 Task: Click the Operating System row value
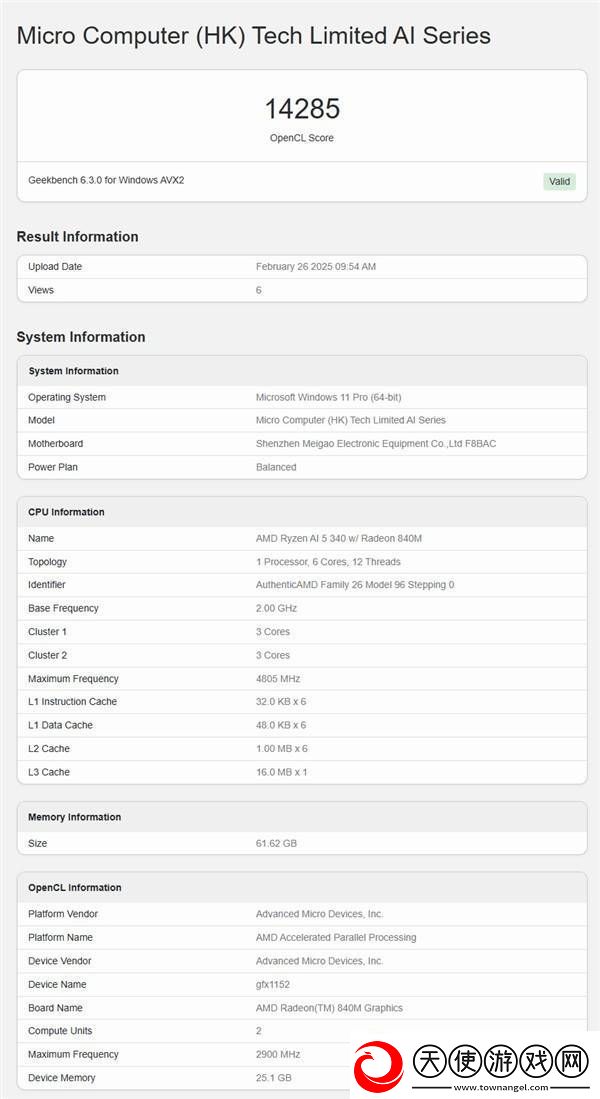point(329,397)
